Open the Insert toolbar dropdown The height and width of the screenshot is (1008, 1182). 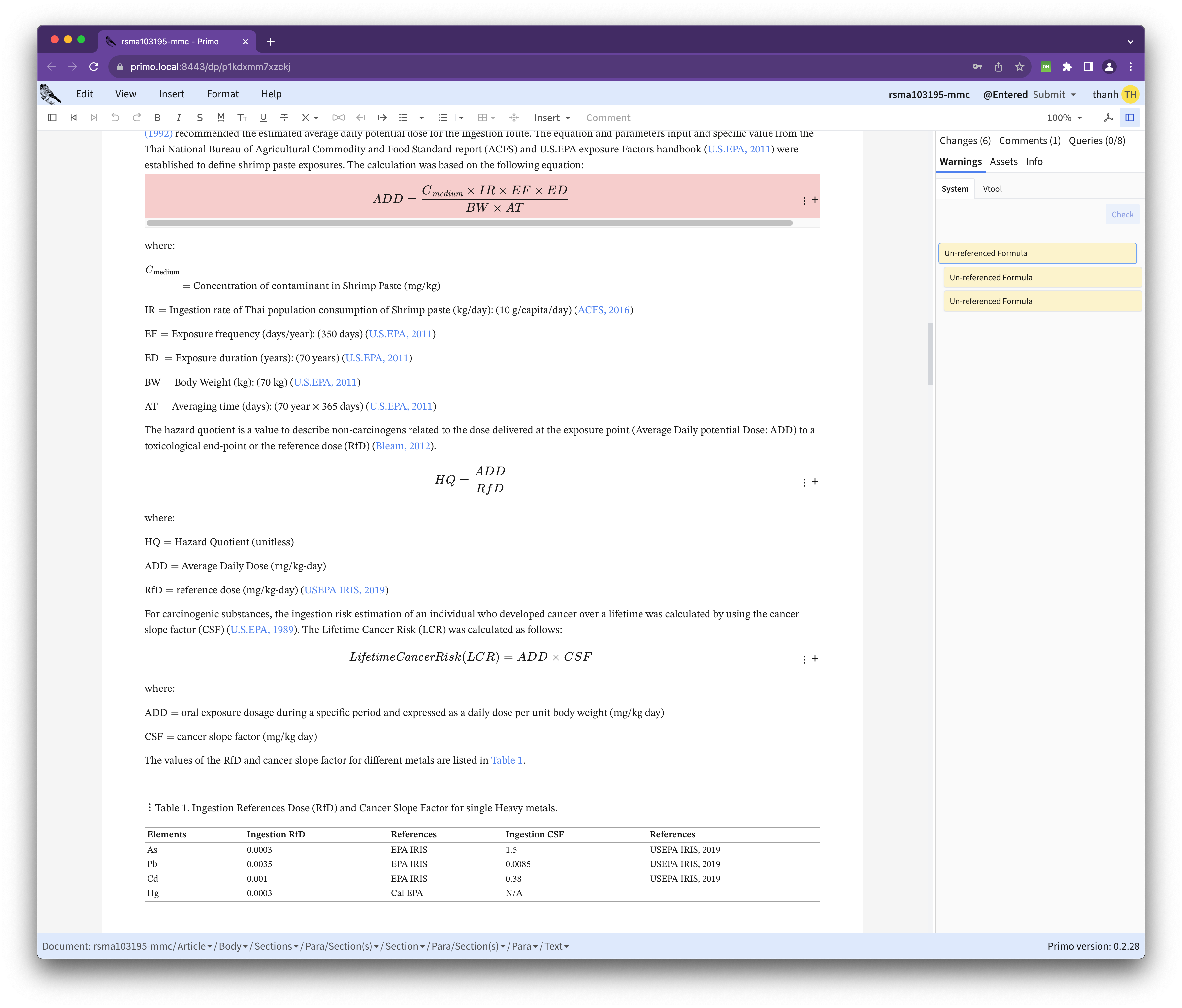click(x=552, y=118)
